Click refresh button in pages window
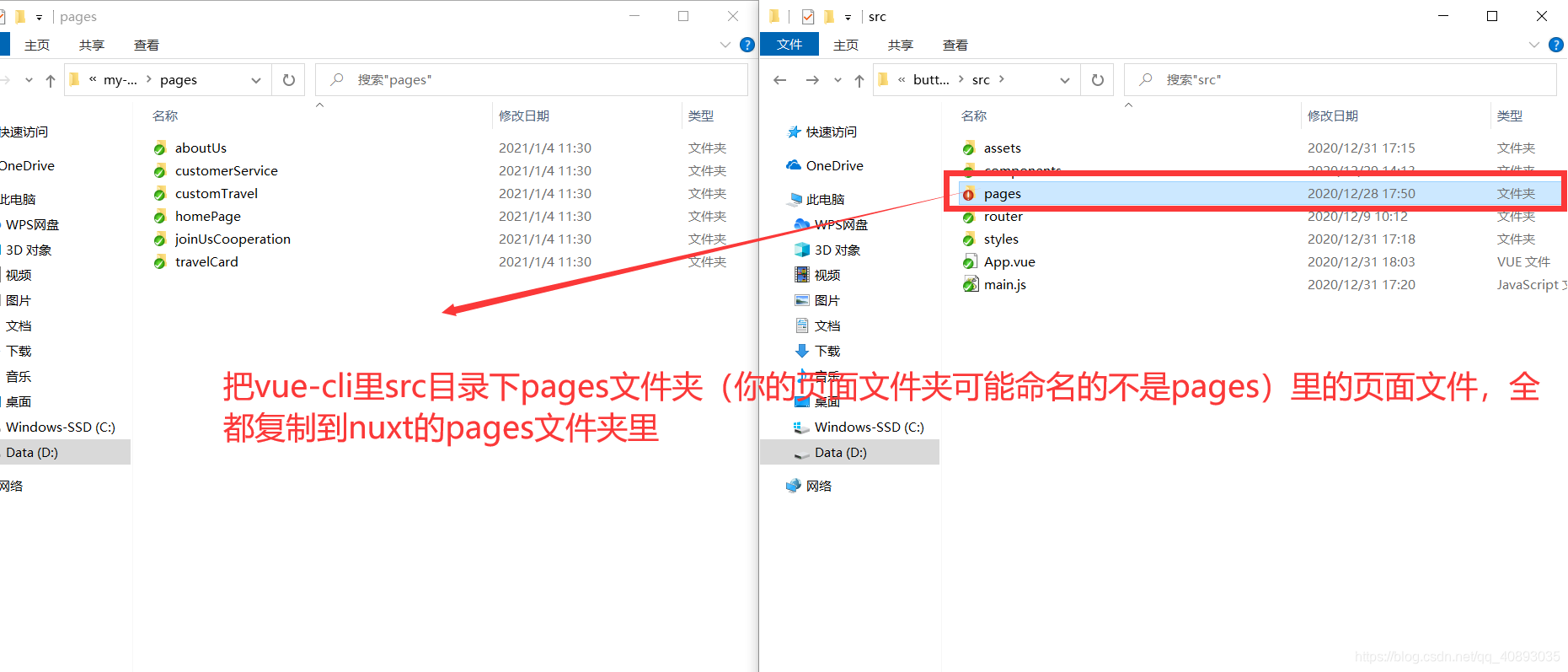1568x672 pixels. pos(289,80)
